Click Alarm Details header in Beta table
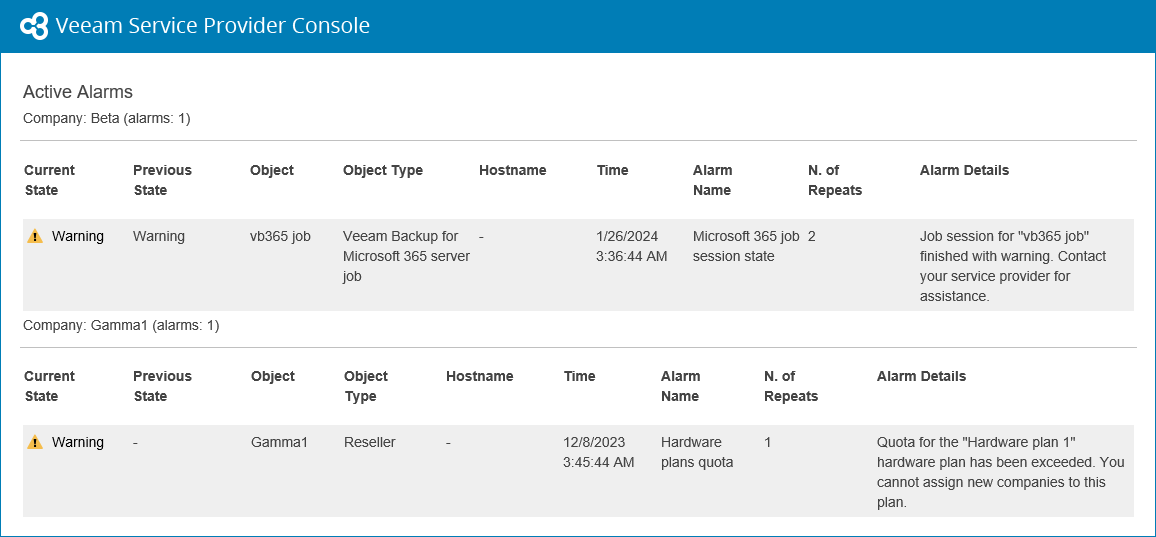This screenshot has width=1156, height=537. 964,170
